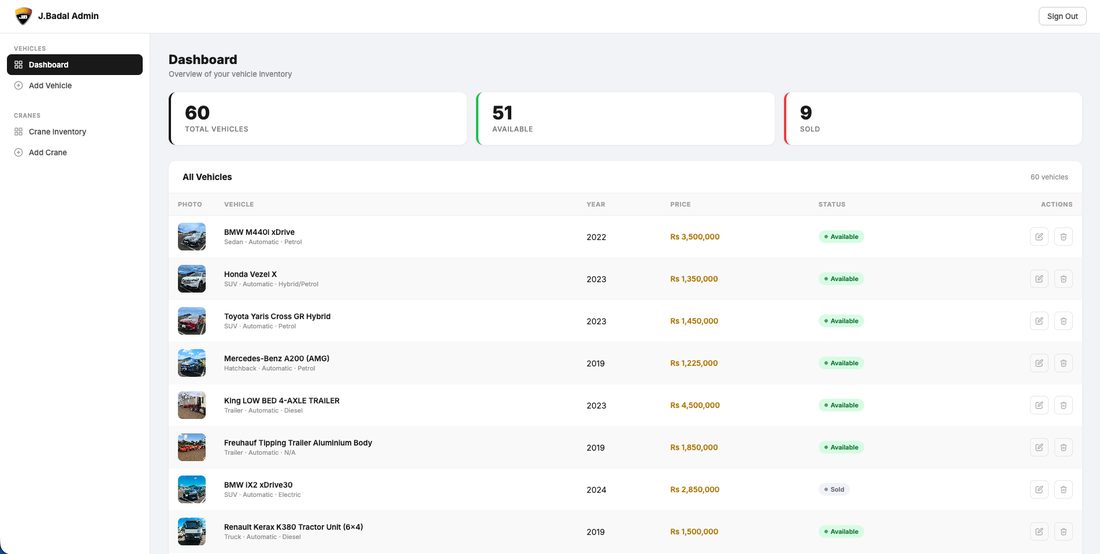Open the BMW iX2 xDrive30 photo thumbnail

(192, 489)
